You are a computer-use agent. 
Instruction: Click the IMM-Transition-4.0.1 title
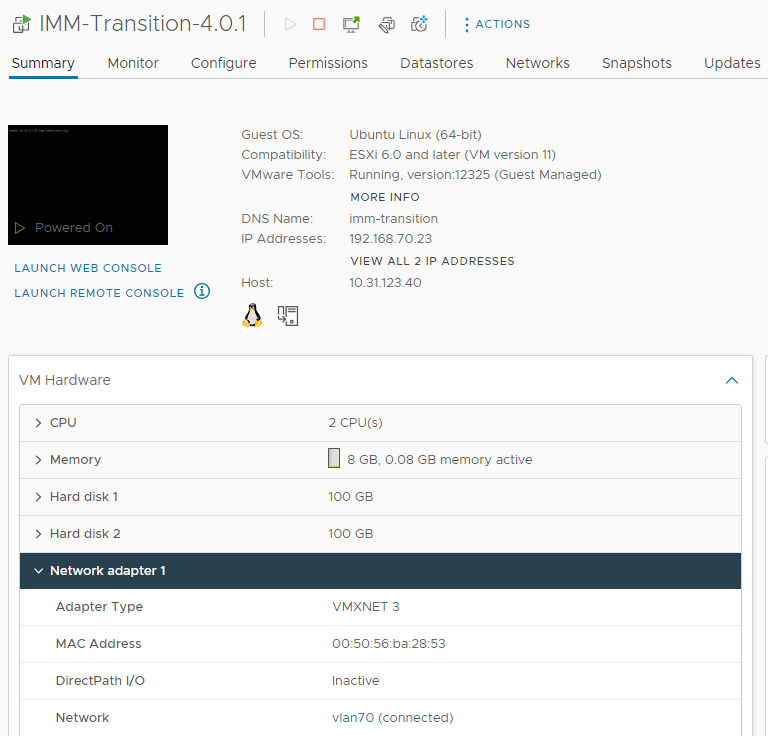[143, 24]
